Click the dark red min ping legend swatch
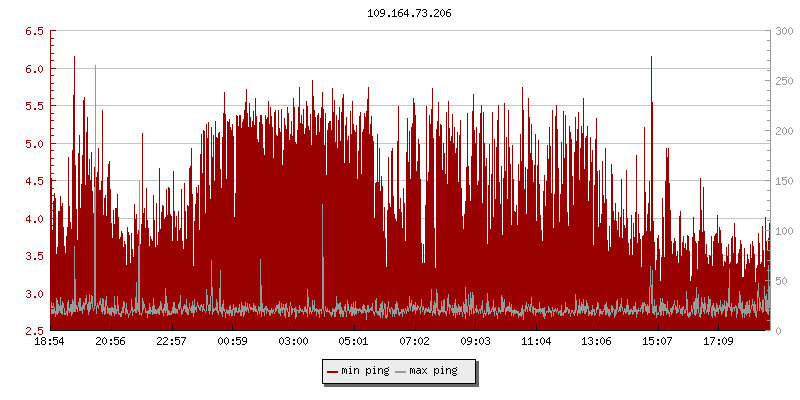The height and width of the screenshot is (400, 800). click(332, 371)
